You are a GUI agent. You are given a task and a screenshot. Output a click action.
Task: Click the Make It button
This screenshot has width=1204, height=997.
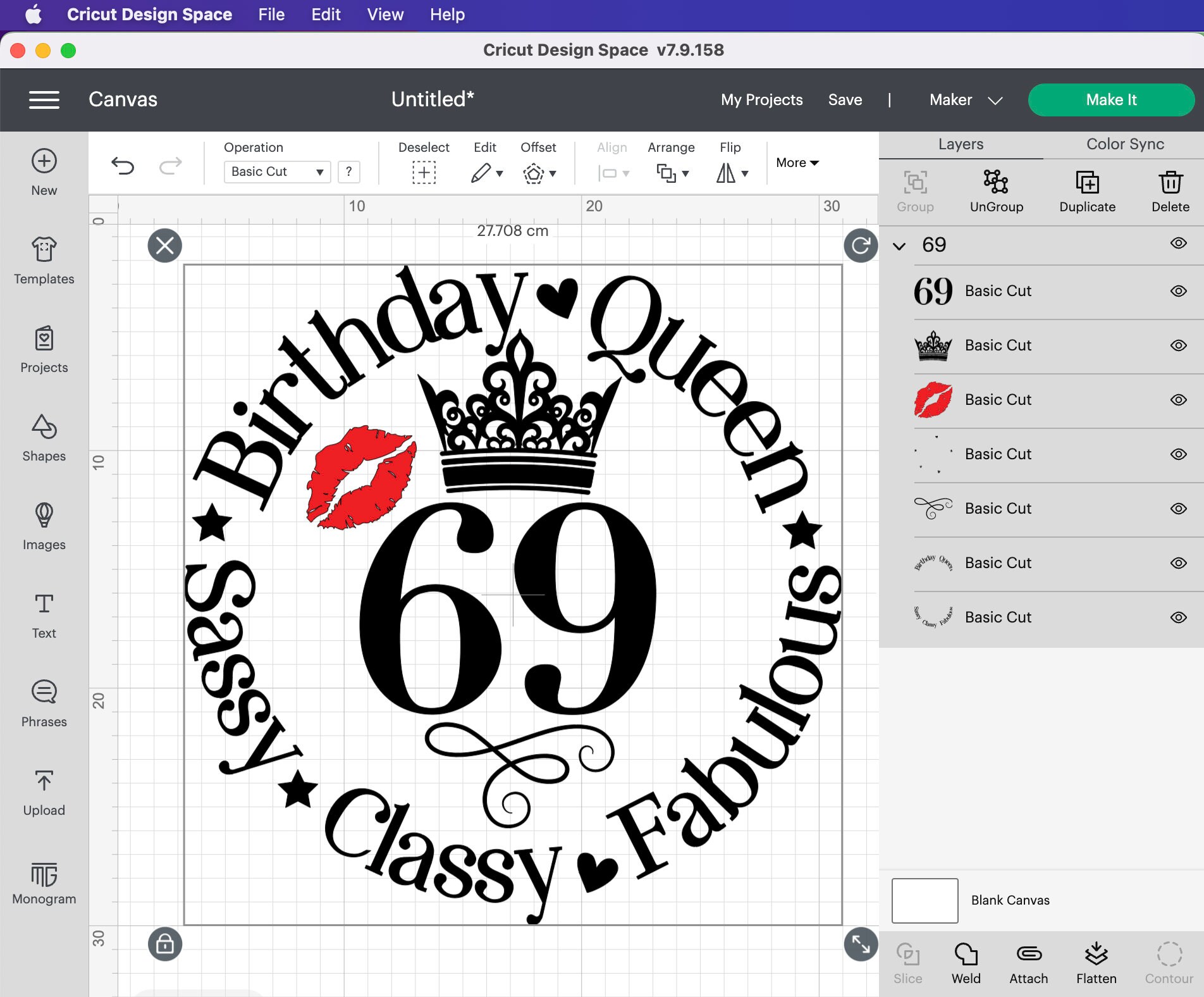tap(1111, 99)
